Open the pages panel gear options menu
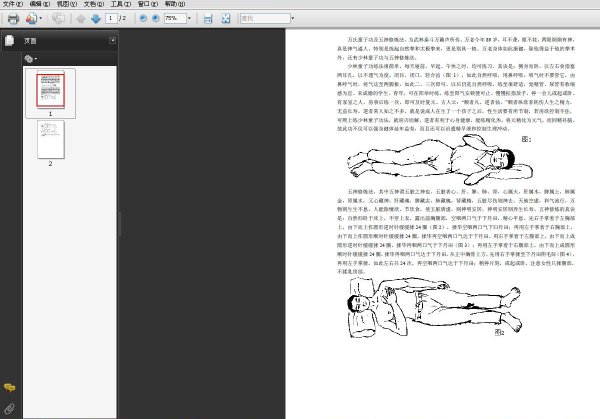Screen dimensions: 600x419 31,59
